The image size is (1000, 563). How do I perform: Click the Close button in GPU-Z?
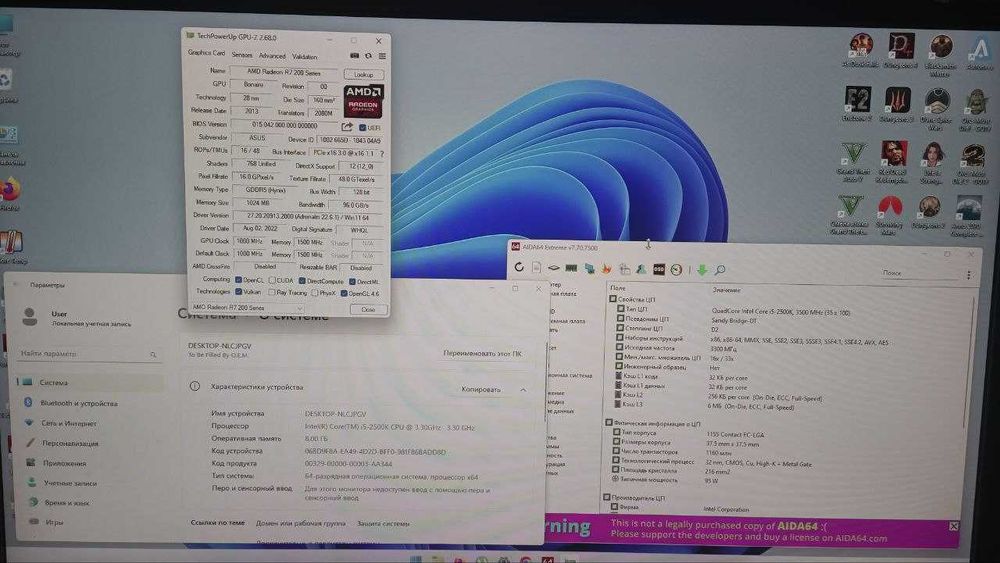[369, 309]
